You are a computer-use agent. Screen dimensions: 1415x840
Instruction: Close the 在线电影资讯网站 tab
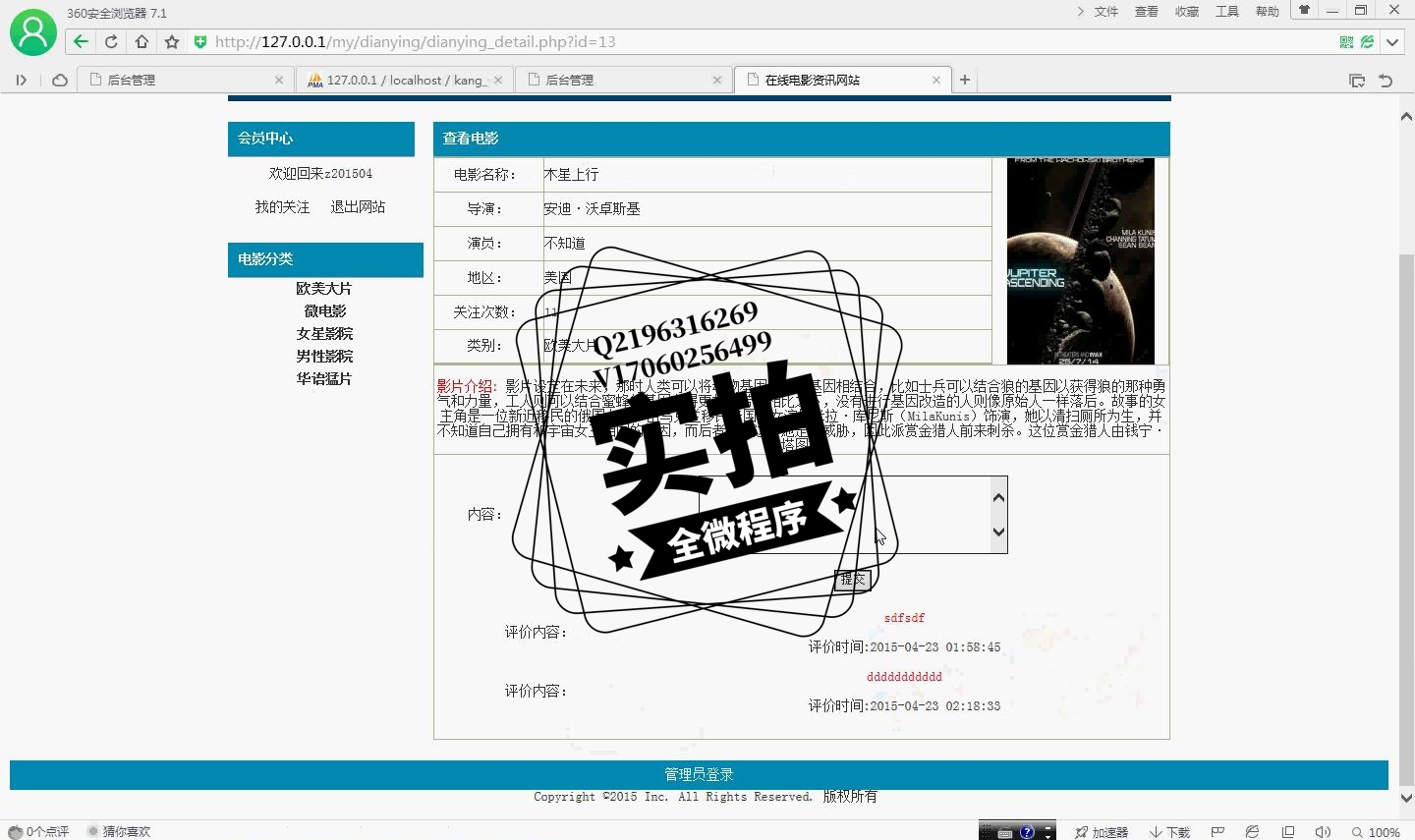tap(936, 80)
